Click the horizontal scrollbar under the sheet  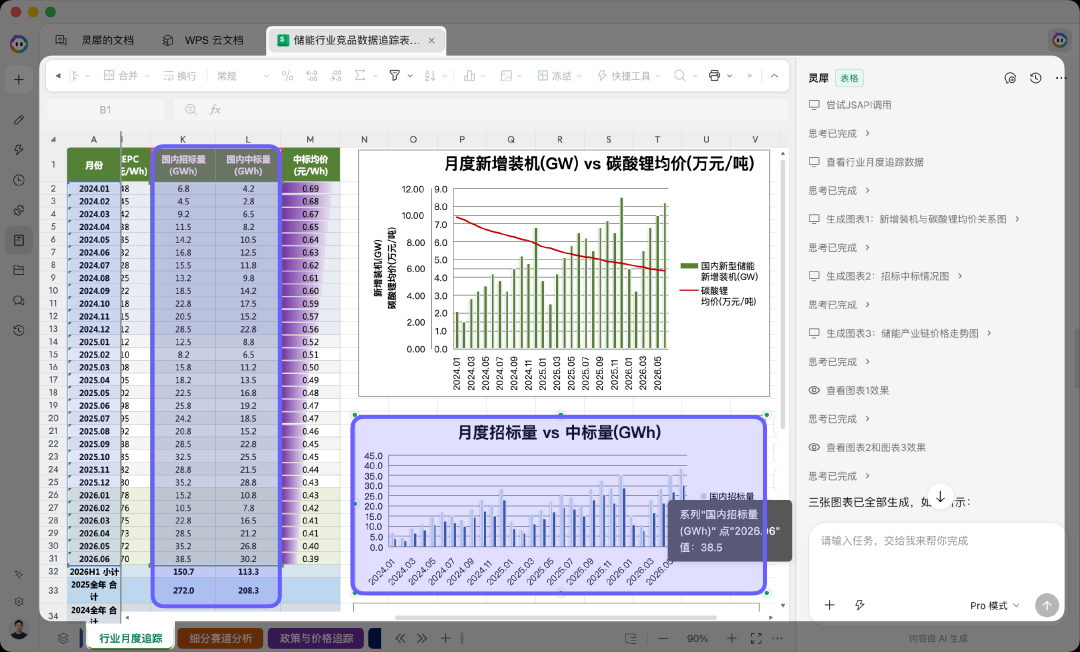(555, 618)
